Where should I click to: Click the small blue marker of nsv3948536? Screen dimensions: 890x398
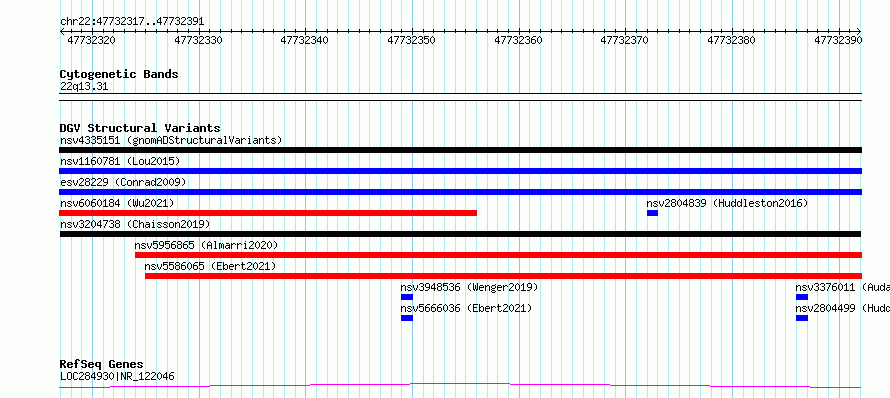(406, 297)
